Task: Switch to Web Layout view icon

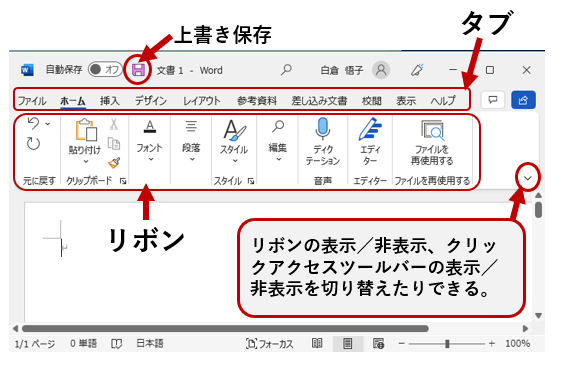Action: point(378,344)
